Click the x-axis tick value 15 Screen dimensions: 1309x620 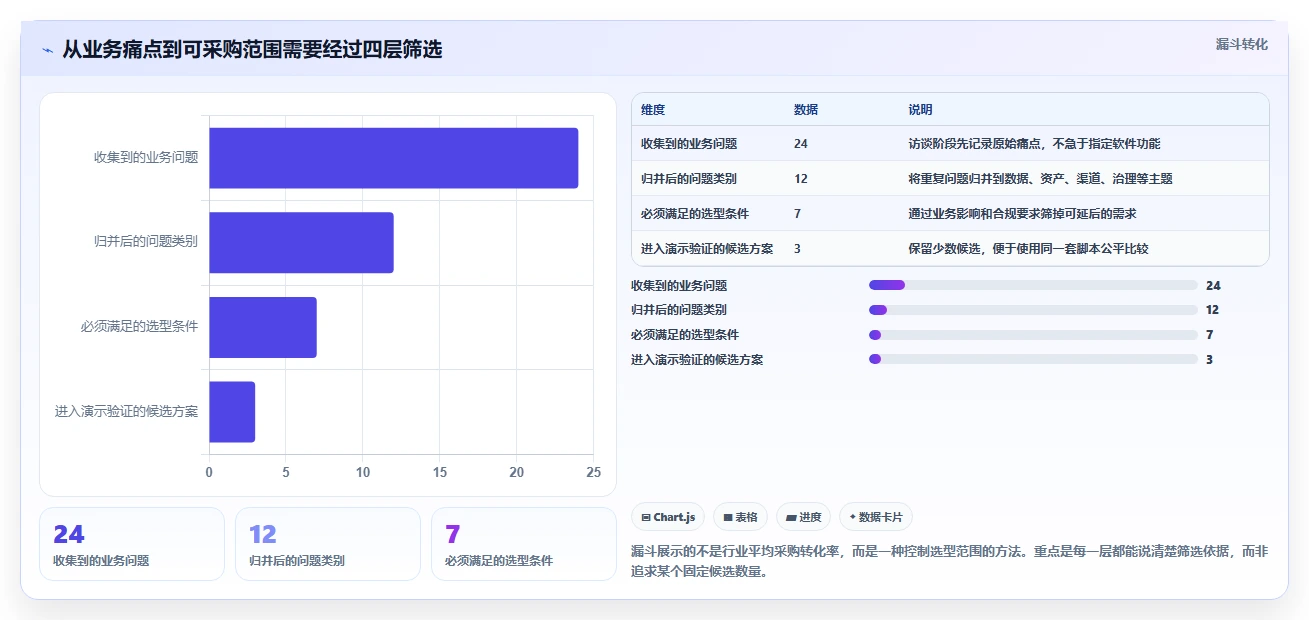coord(440,472)
